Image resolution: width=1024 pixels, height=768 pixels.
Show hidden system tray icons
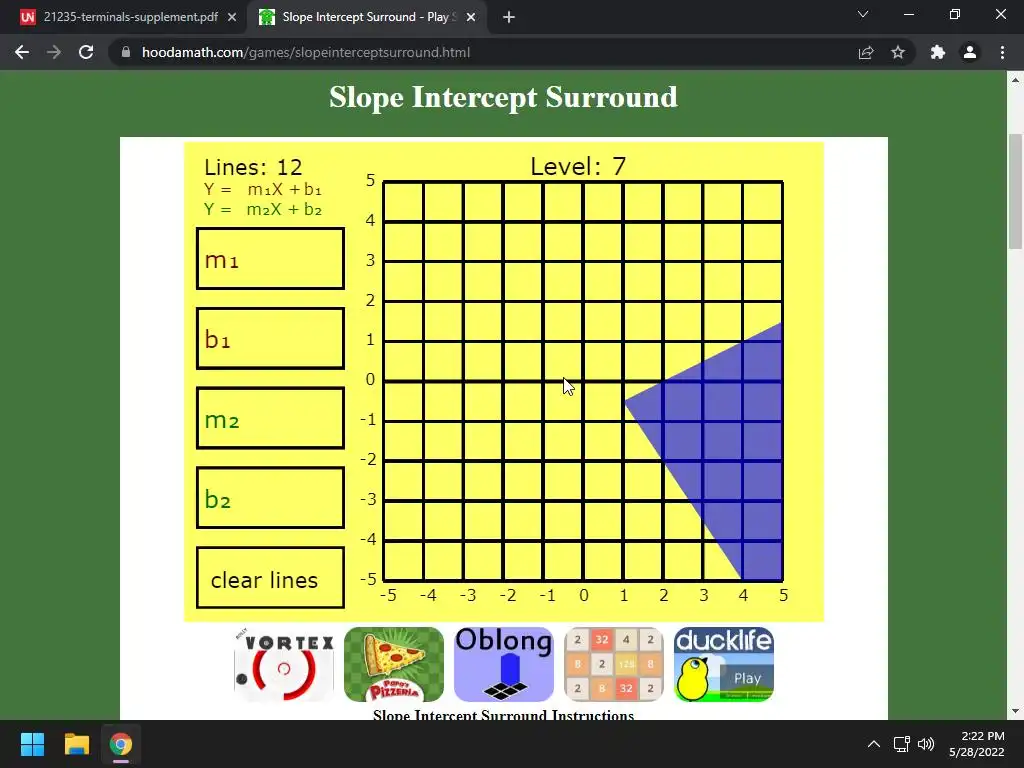(x=874, y=744)
